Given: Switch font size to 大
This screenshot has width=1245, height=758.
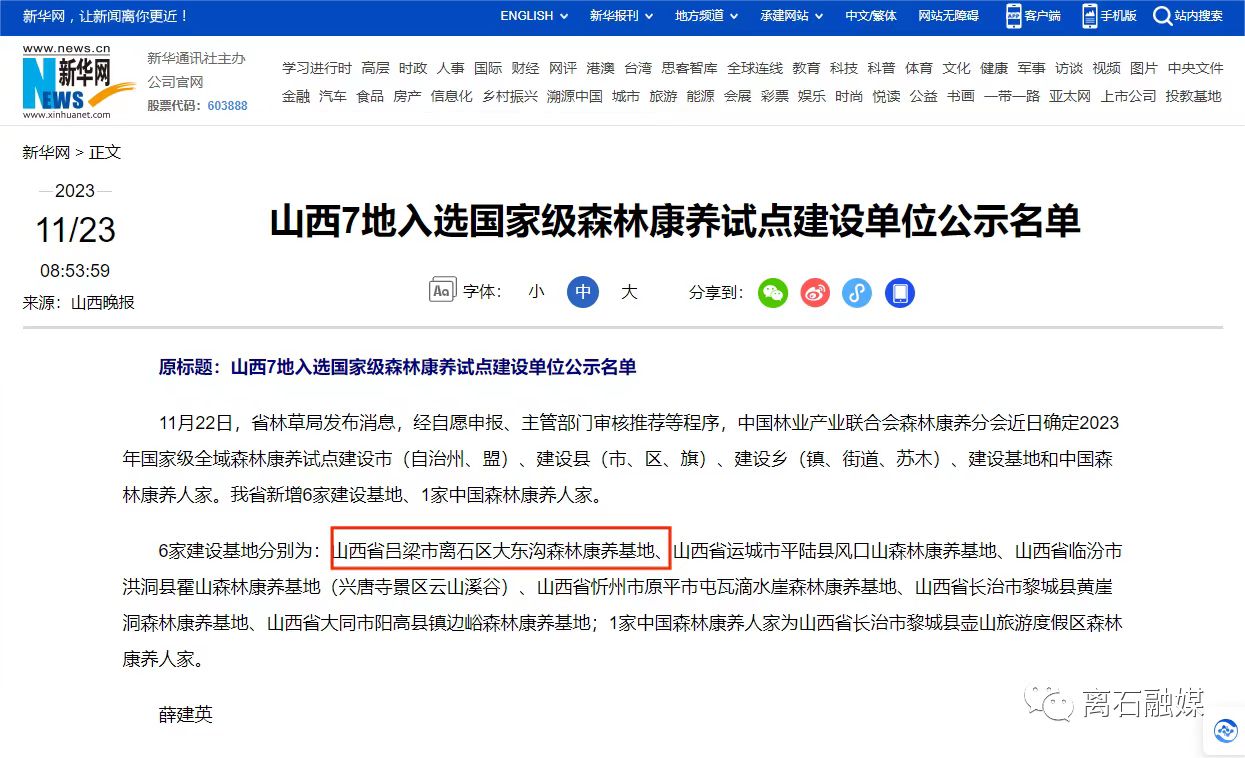Looking at the screenshot, I should (629, 292).
